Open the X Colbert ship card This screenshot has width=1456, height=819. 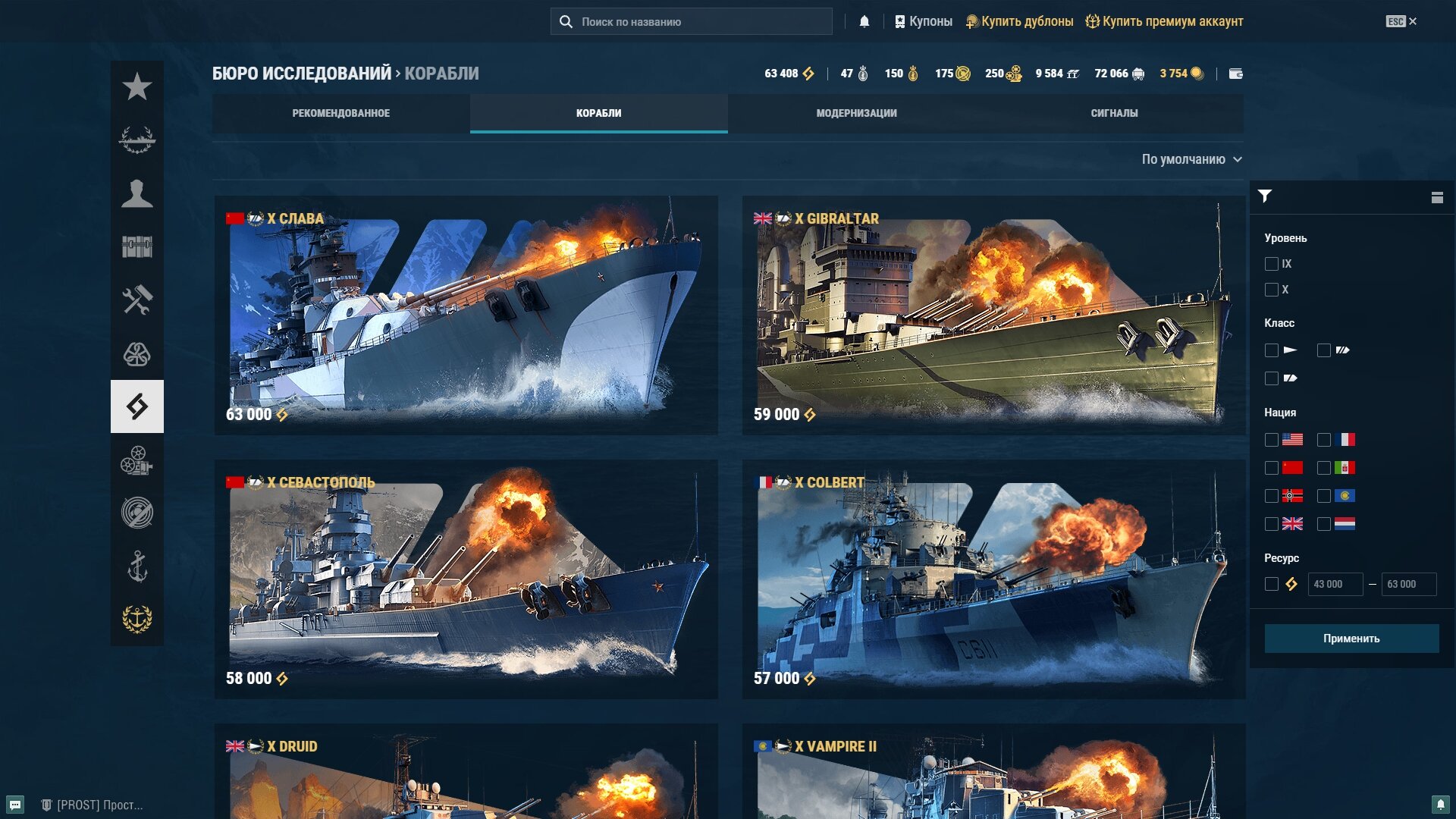(x=994, y=579)
